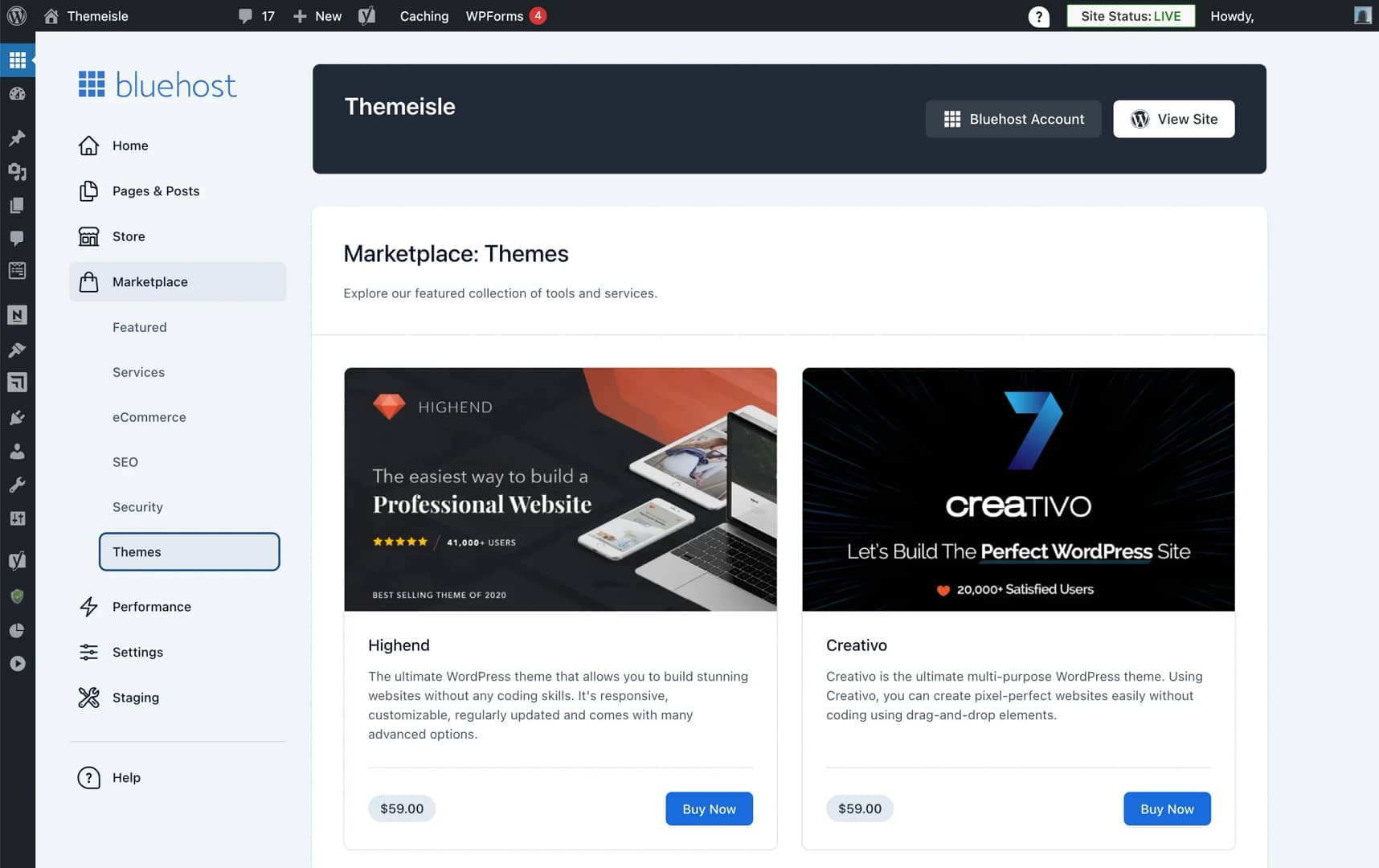Open Pages & Posts section
The image size is (1379, 868).
(x=178, y=191)
